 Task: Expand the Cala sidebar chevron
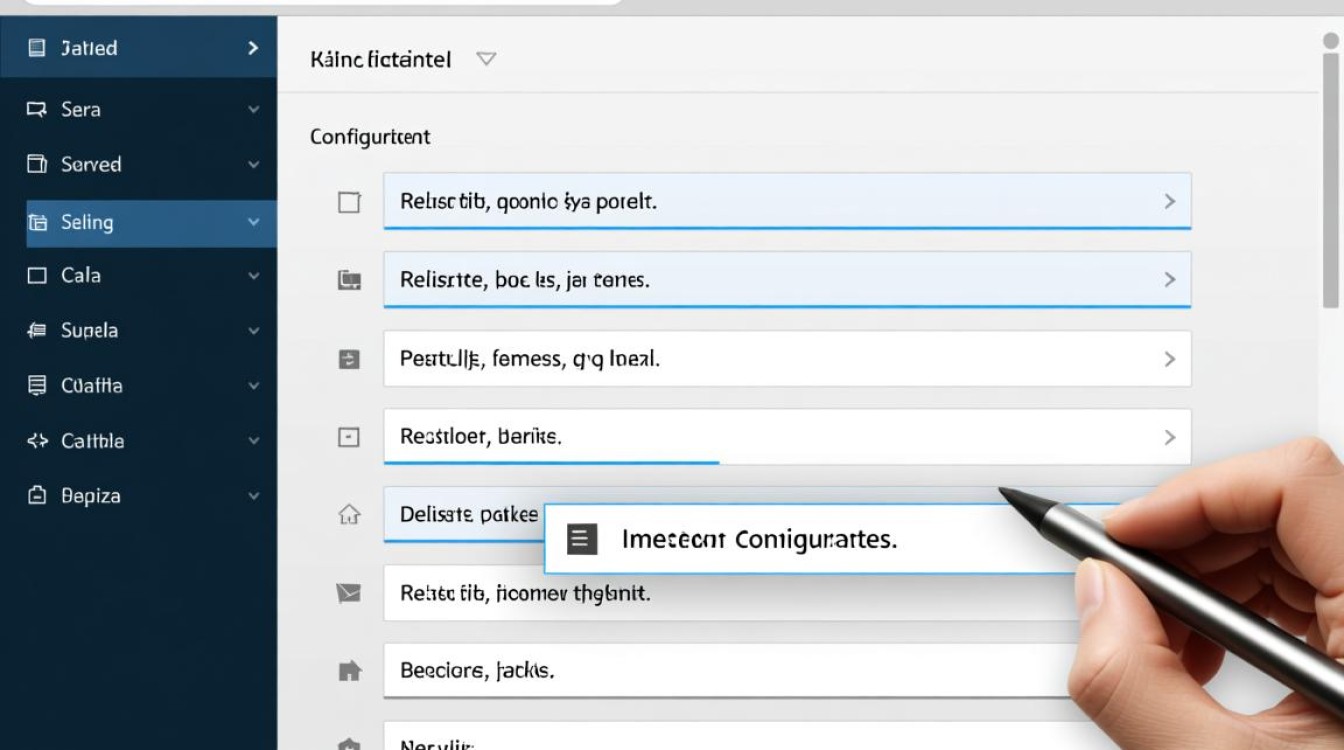[x=254, y=276]
